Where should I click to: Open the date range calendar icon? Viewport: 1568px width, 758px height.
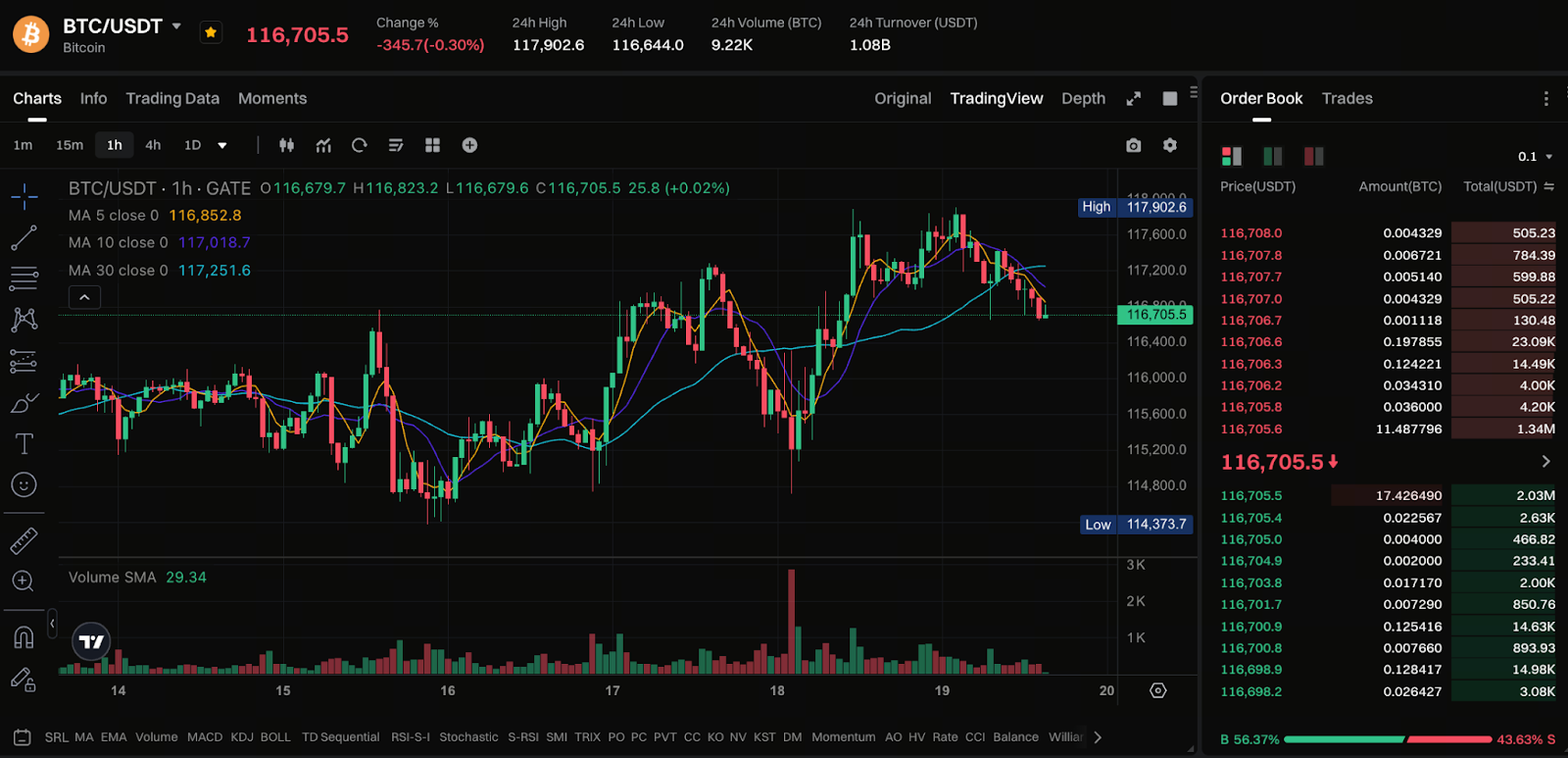click(23, 737)
